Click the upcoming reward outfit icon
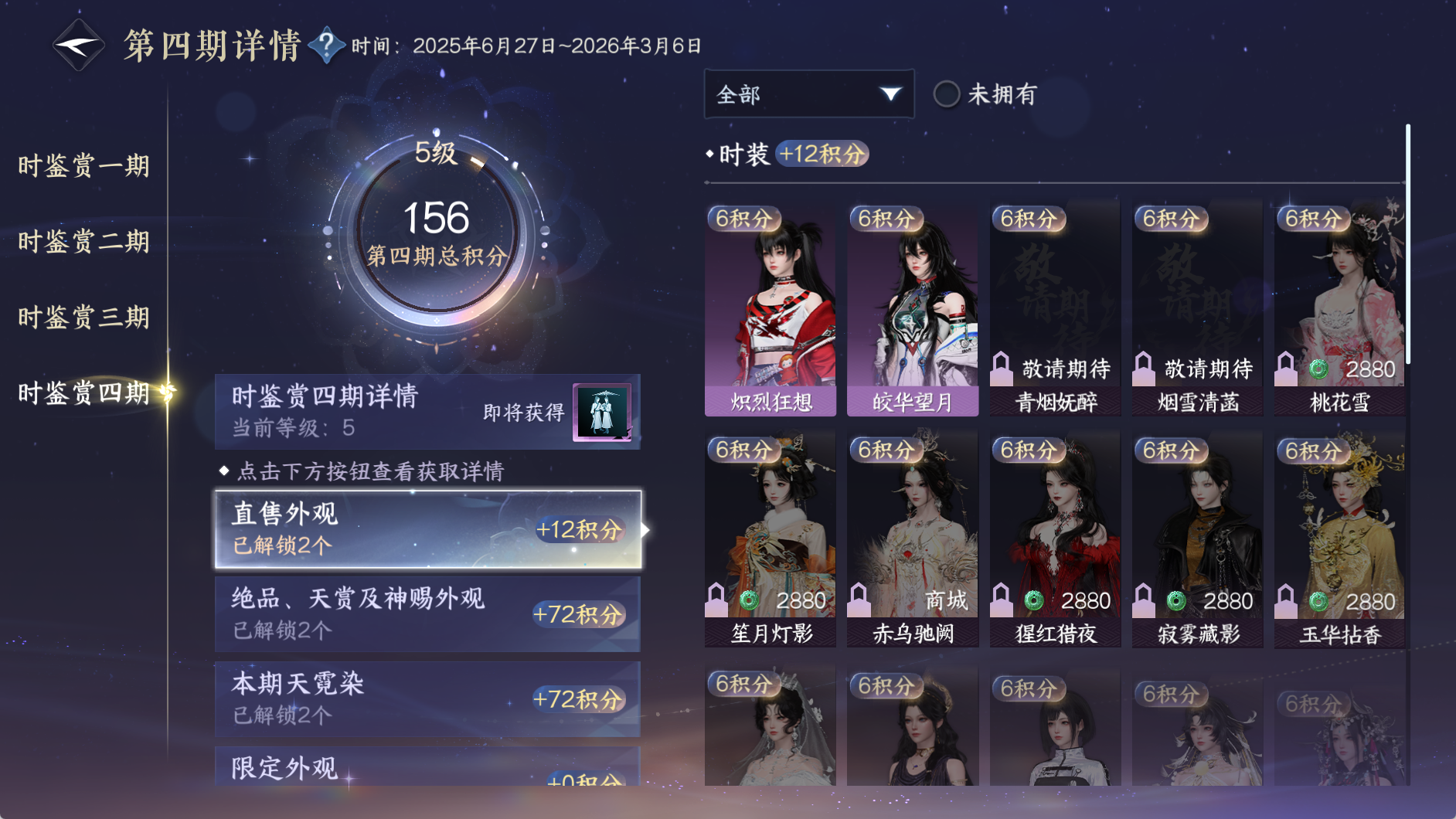The image size is (1456, 819). 601,412
